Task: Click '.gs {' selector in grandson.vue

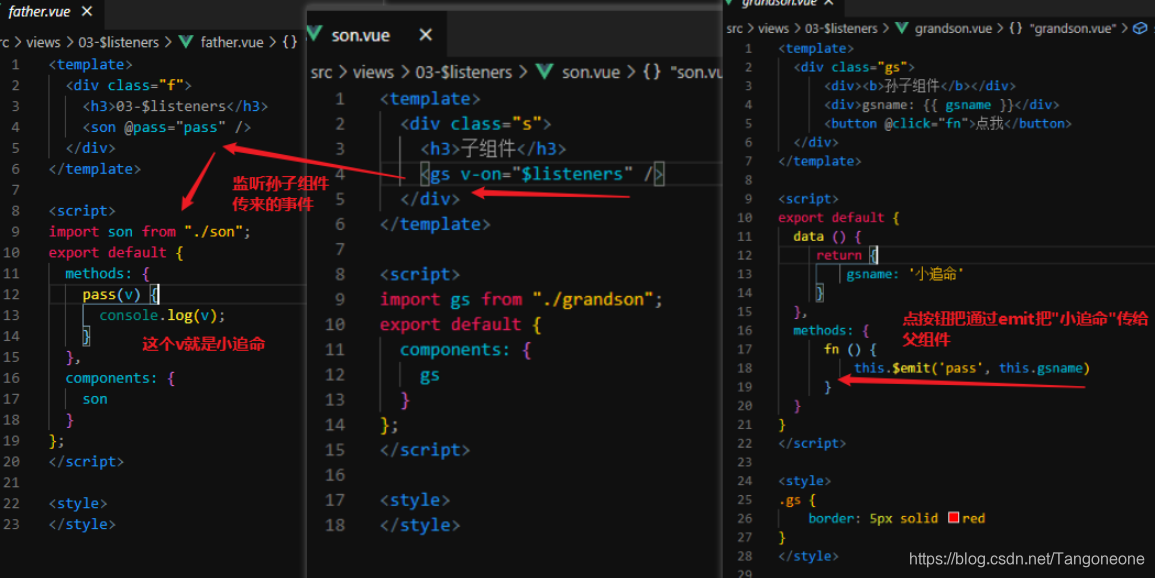Action: [797, 499]
